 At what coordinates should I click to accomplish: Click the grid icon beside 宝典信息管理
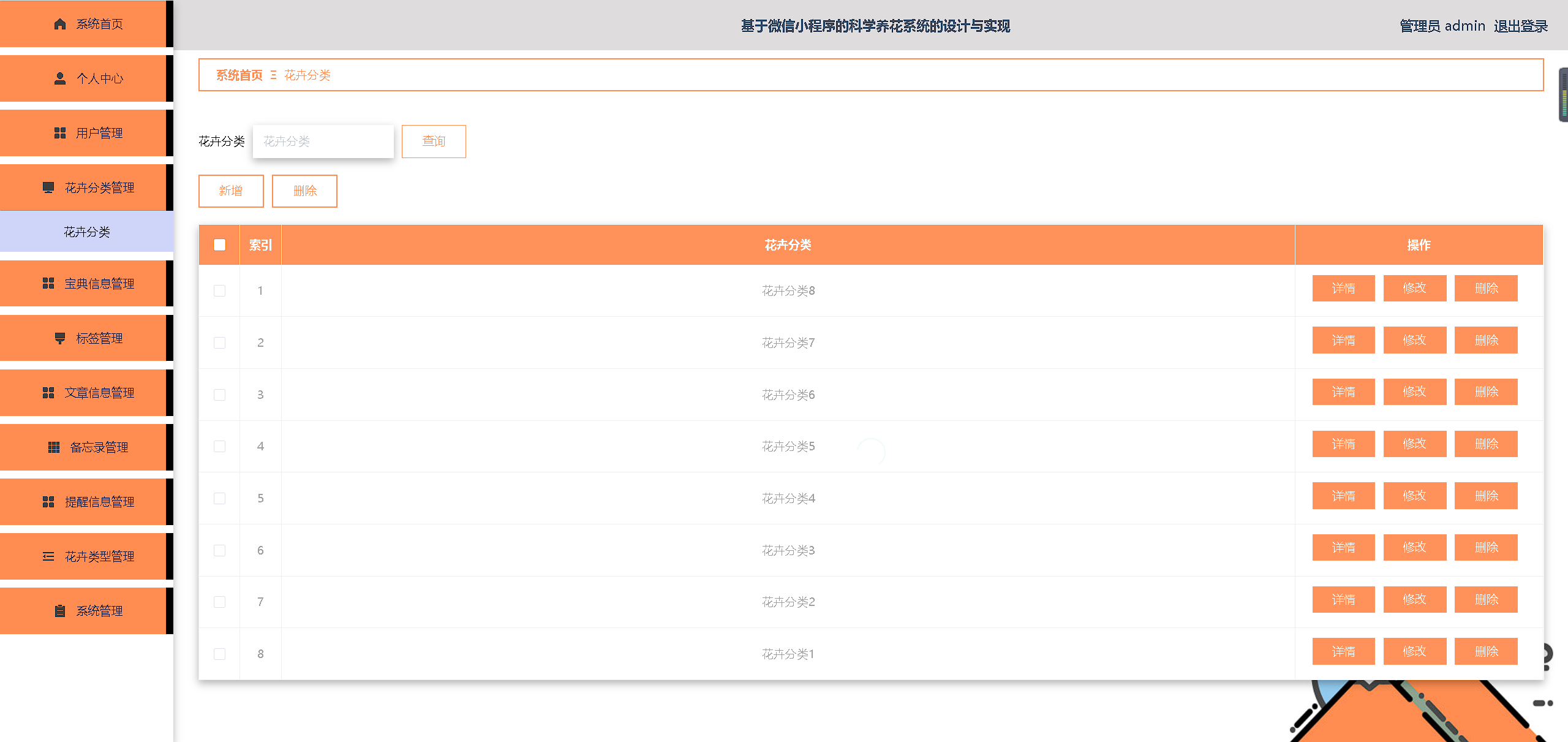point(48,283)
